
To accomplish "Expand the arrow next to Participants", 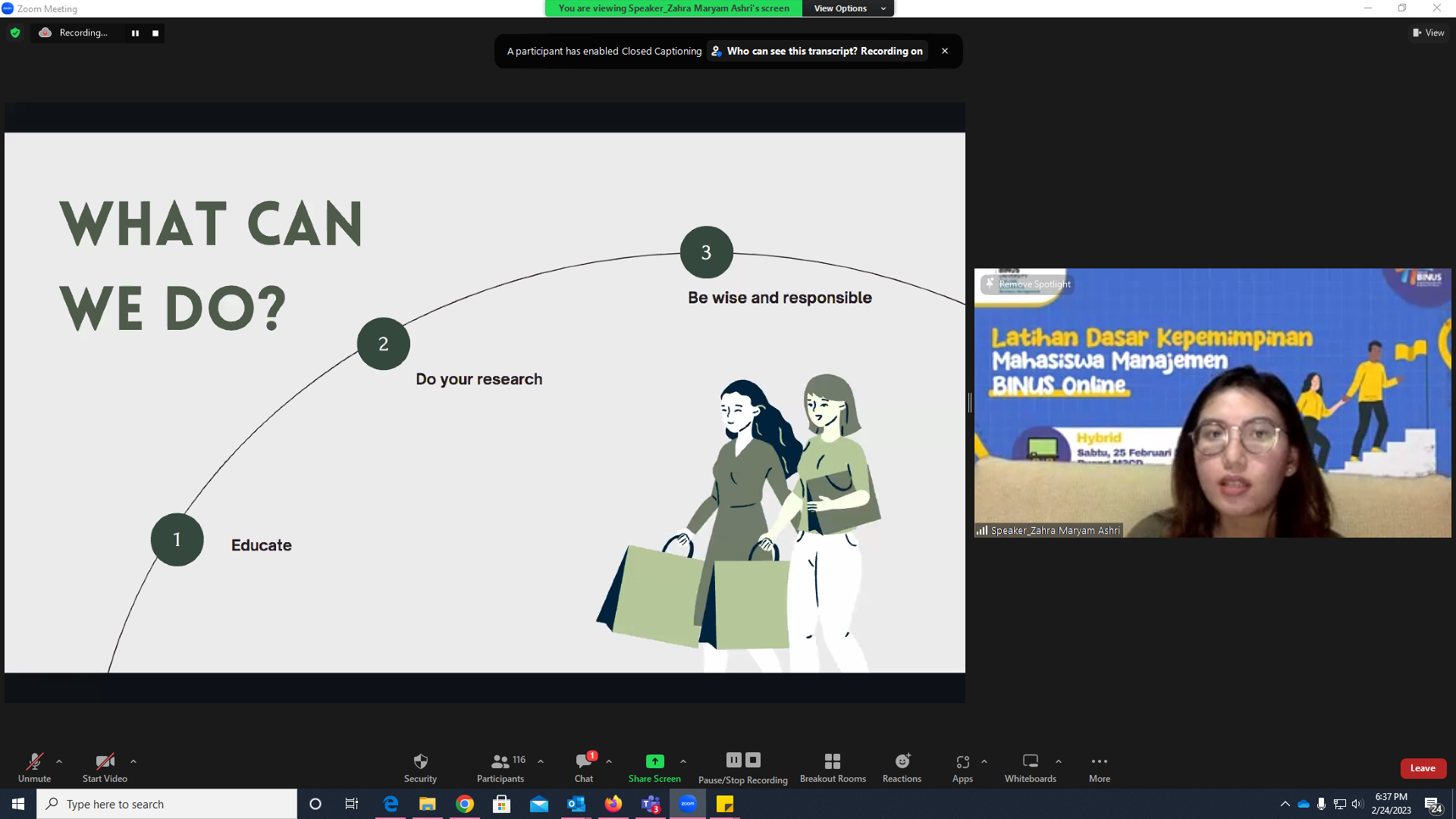I will click(541, 761).
